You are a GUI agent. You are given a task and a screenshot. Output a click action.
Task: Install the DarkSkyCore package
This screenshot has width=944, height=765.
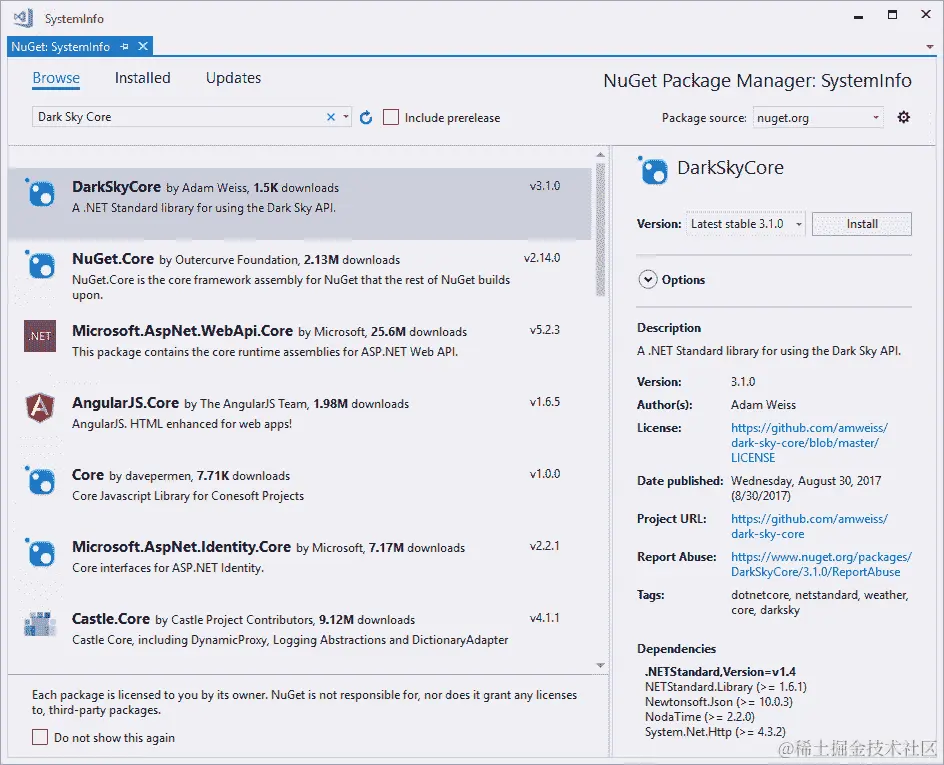click(x=862, y=224)
